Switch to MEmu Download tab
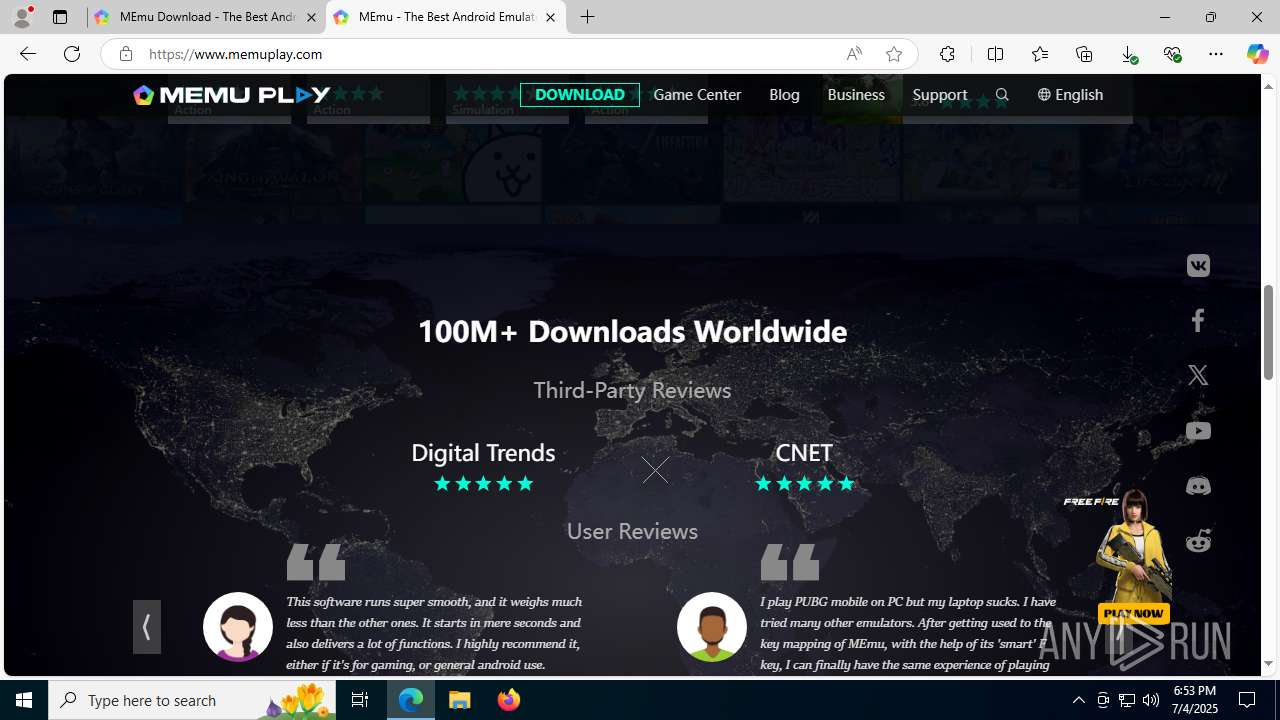 click(206, 17)
